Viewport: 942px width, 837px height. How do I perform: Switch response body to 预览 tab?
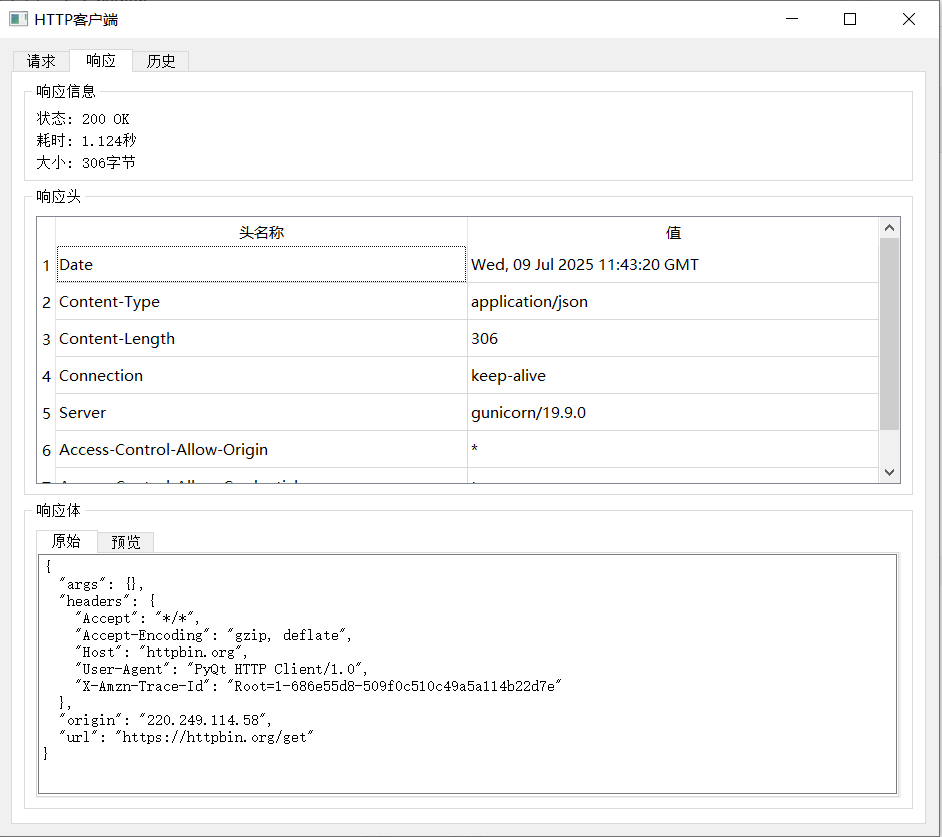coord(126,543)
